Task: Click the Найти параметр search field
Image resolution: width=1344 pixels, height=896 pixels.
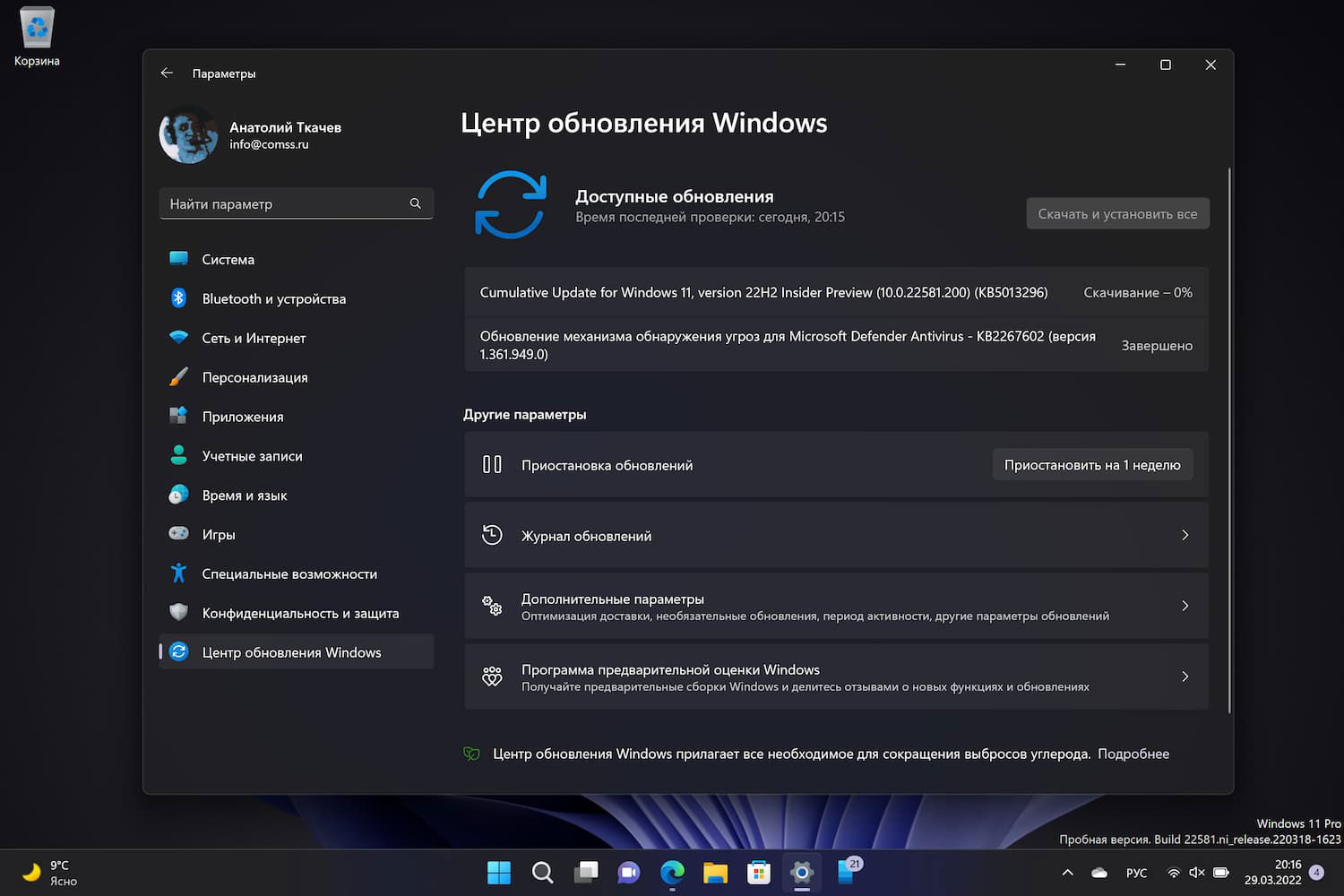Action: 296,203
